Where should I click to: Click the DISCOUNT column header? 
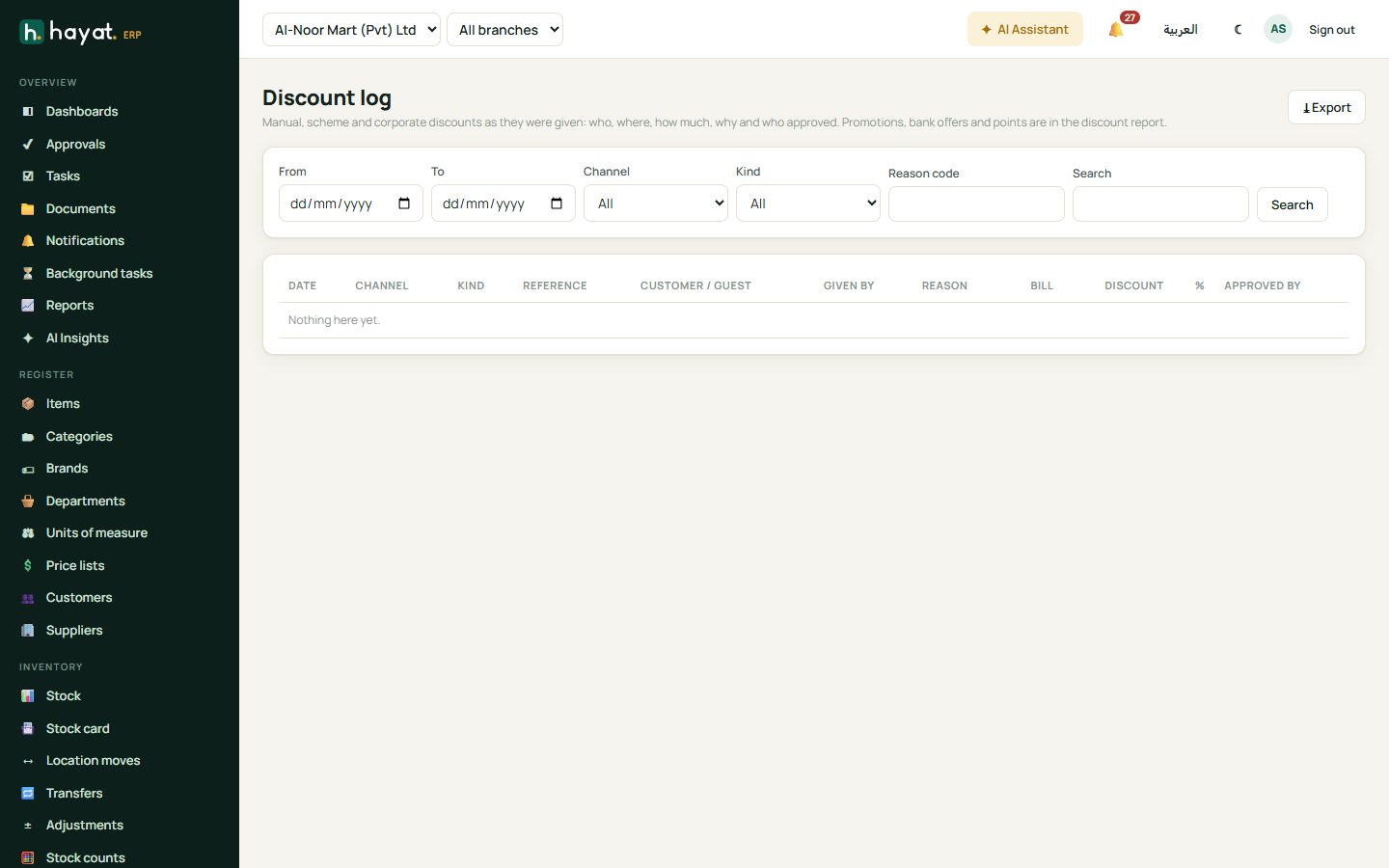[x=1133, y=285]
